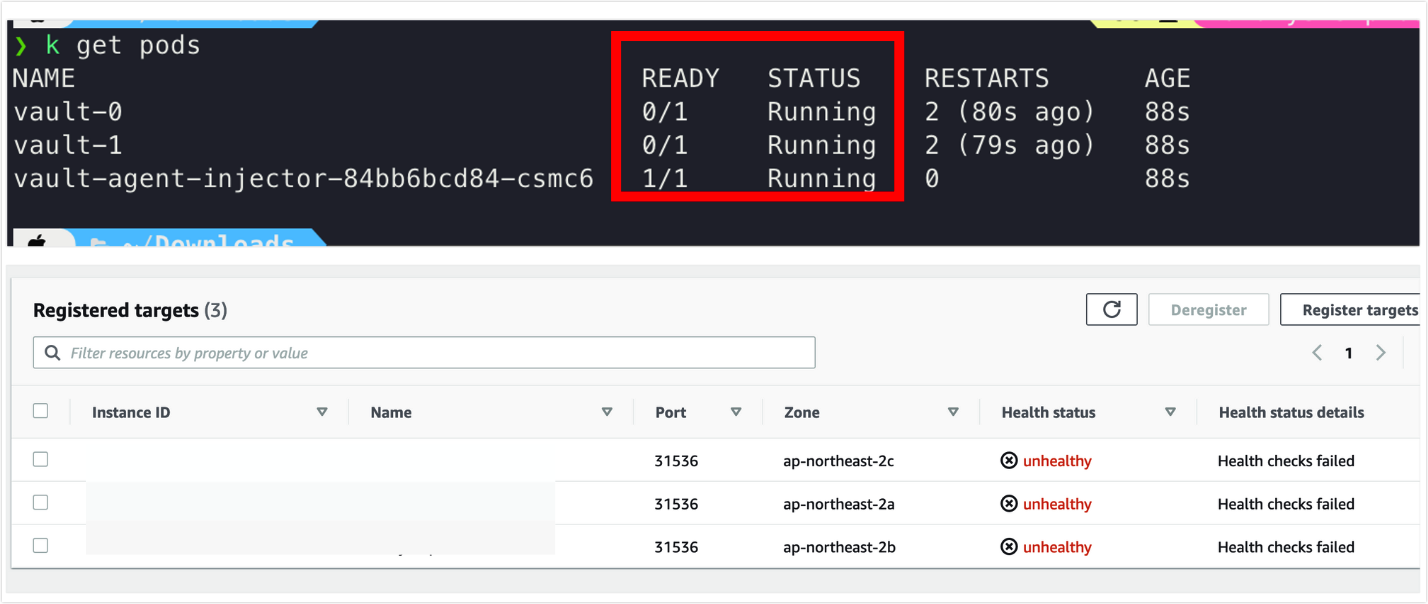Click the STATUS column header in terminal
The image size is (1428, 604).
(814, 79)
